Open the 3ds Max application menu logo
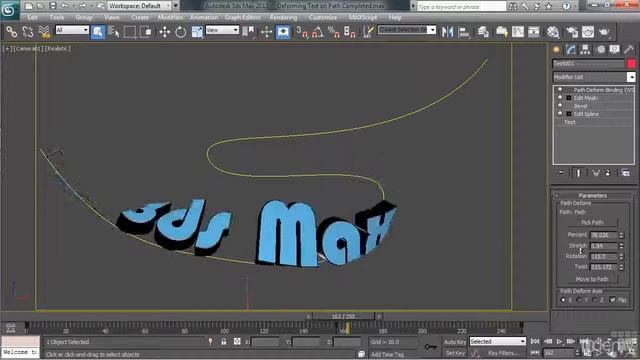This screenshot has width=640, height=360. [9, 9]
